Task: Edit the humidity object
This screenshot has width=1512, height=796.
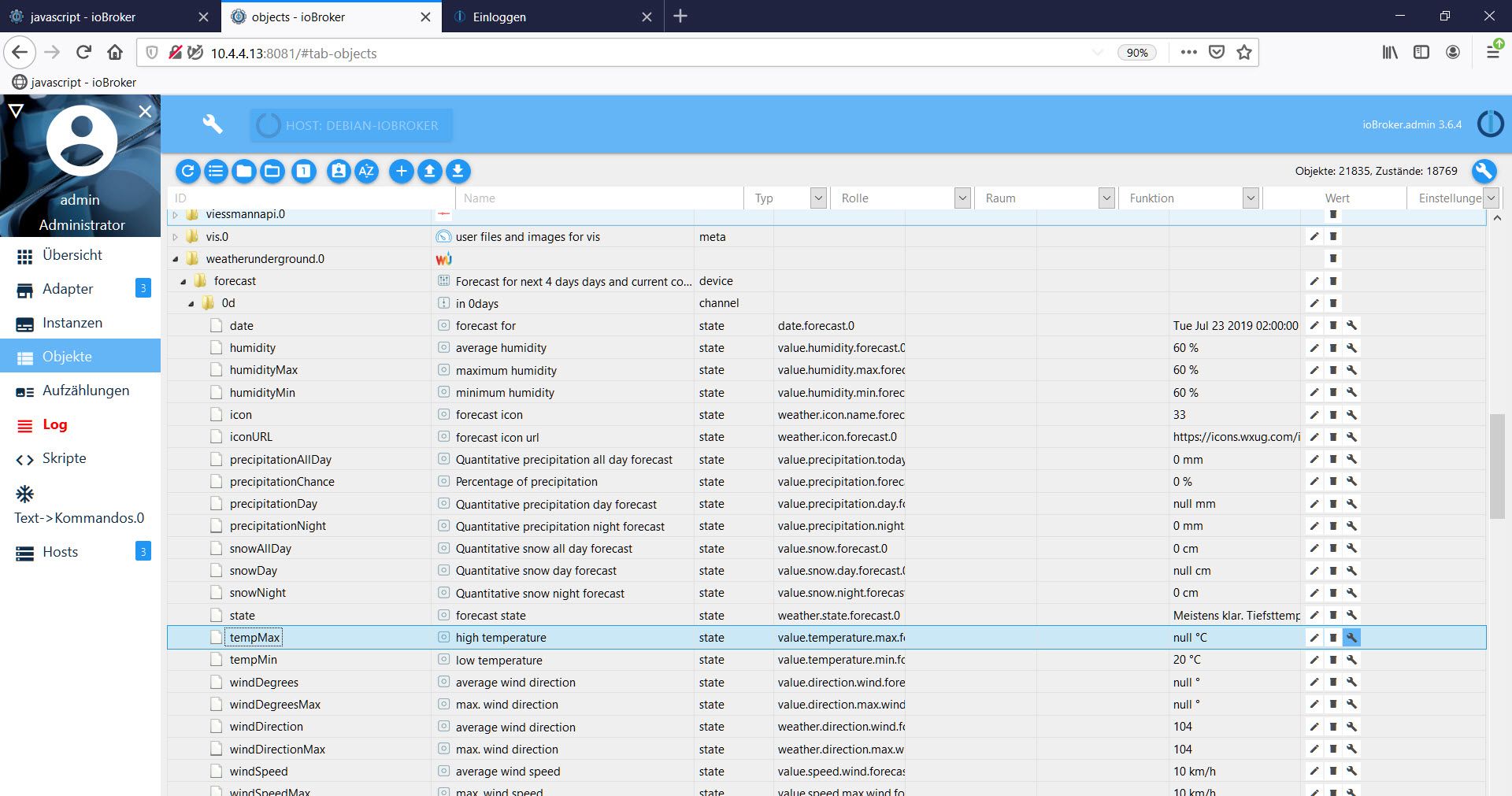Action: pos(1314,348)
